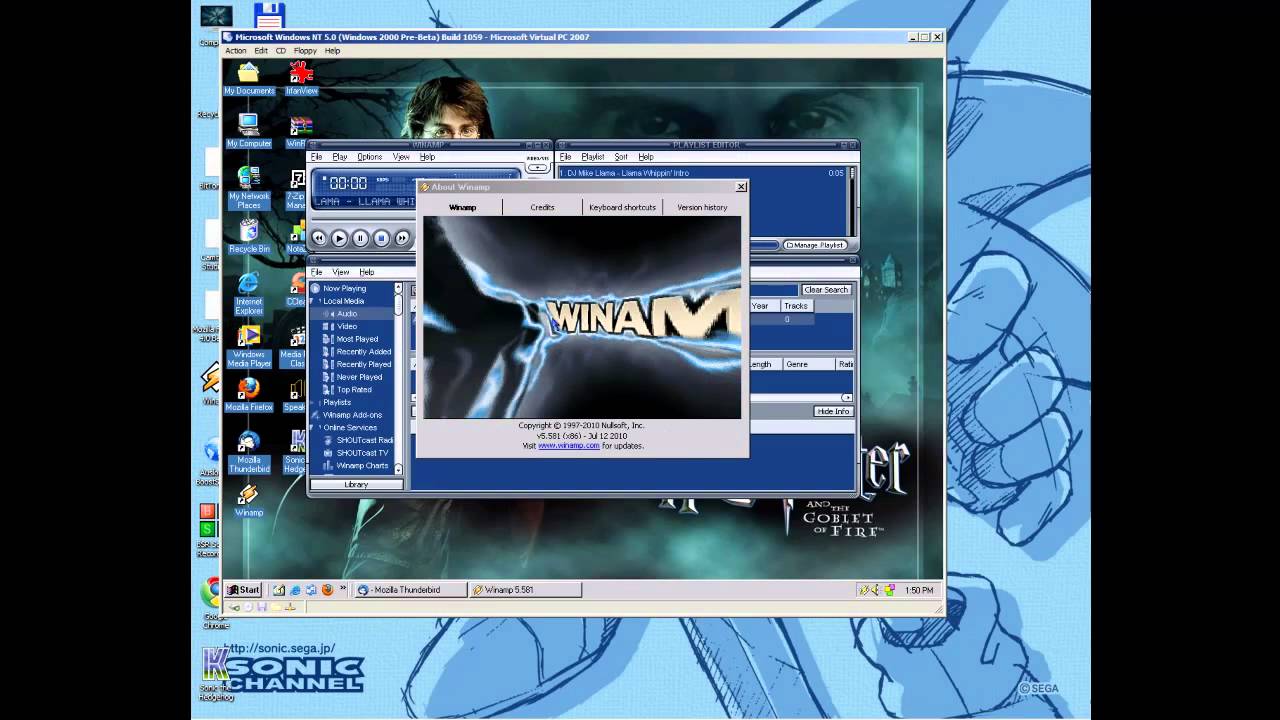Select Winamp Charts in Online Services
1280x720 pixels.
pos(362,466)
